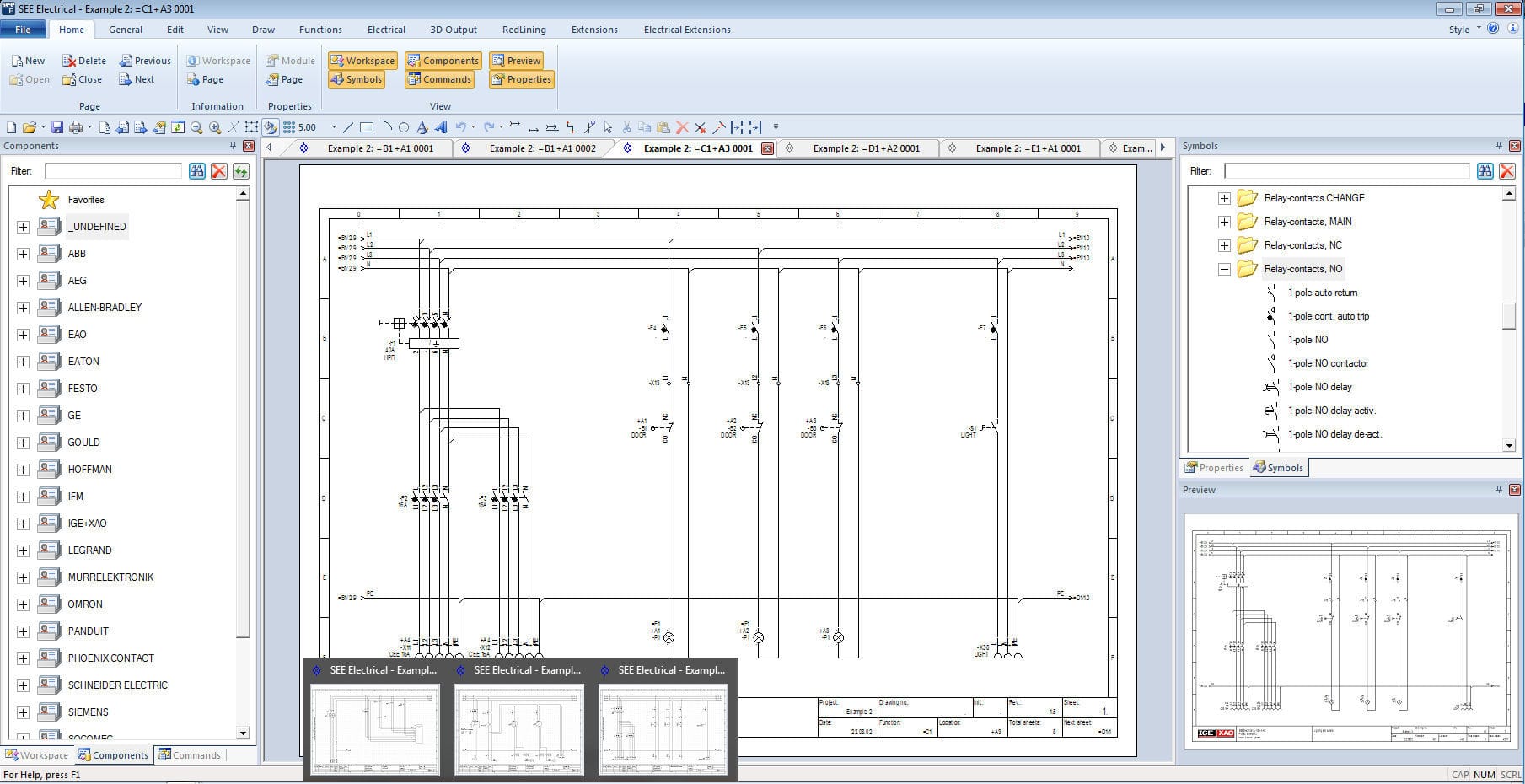Expand the SCHNEIDER ELECTRIC node
1525x784 pixels.
(23, 685)
